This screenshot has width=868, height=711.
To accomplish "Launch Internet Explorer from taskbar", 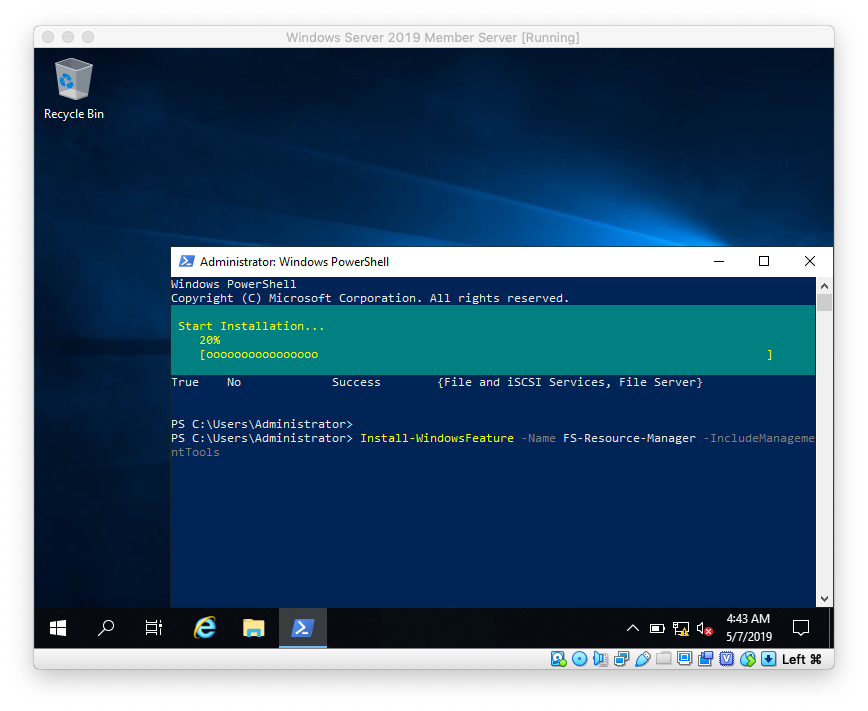I will tap(205, 628).
